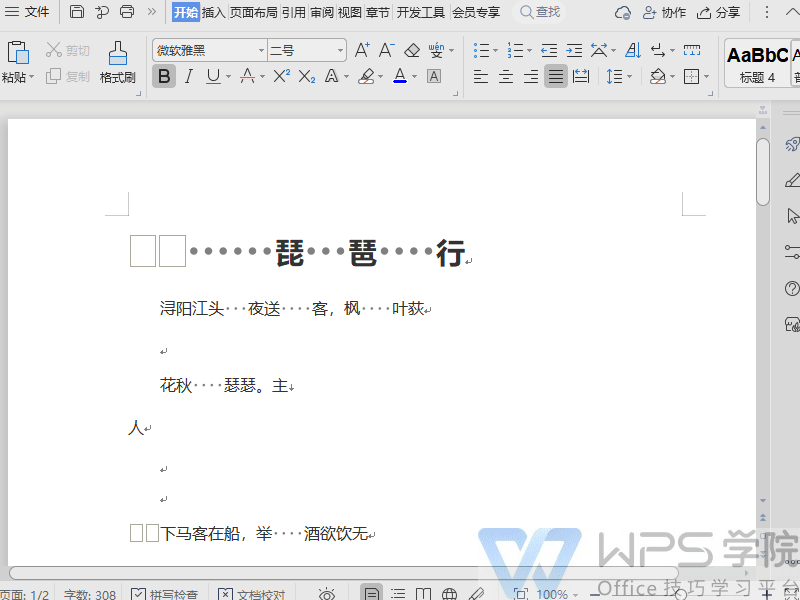Click the character border A icon
This screenshot has width=800, height=600.
434,77
